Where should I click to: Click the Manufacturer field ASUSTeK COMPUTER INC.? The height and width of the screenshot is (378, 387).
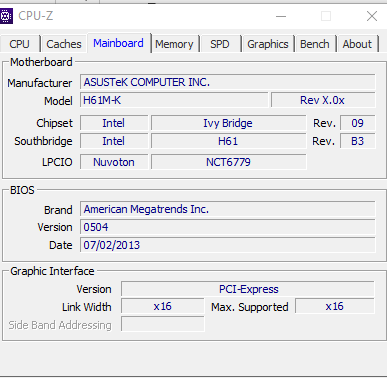tap(228, 82)
